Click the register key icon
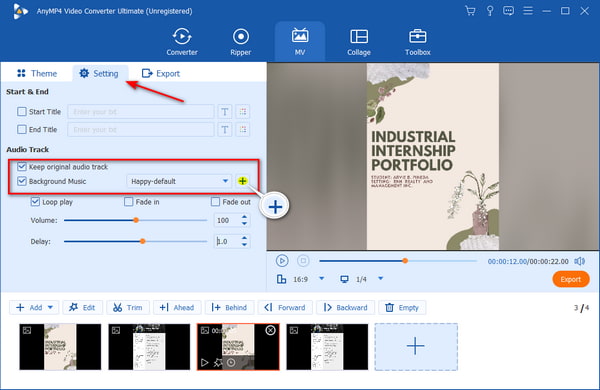 coord(490,11)
